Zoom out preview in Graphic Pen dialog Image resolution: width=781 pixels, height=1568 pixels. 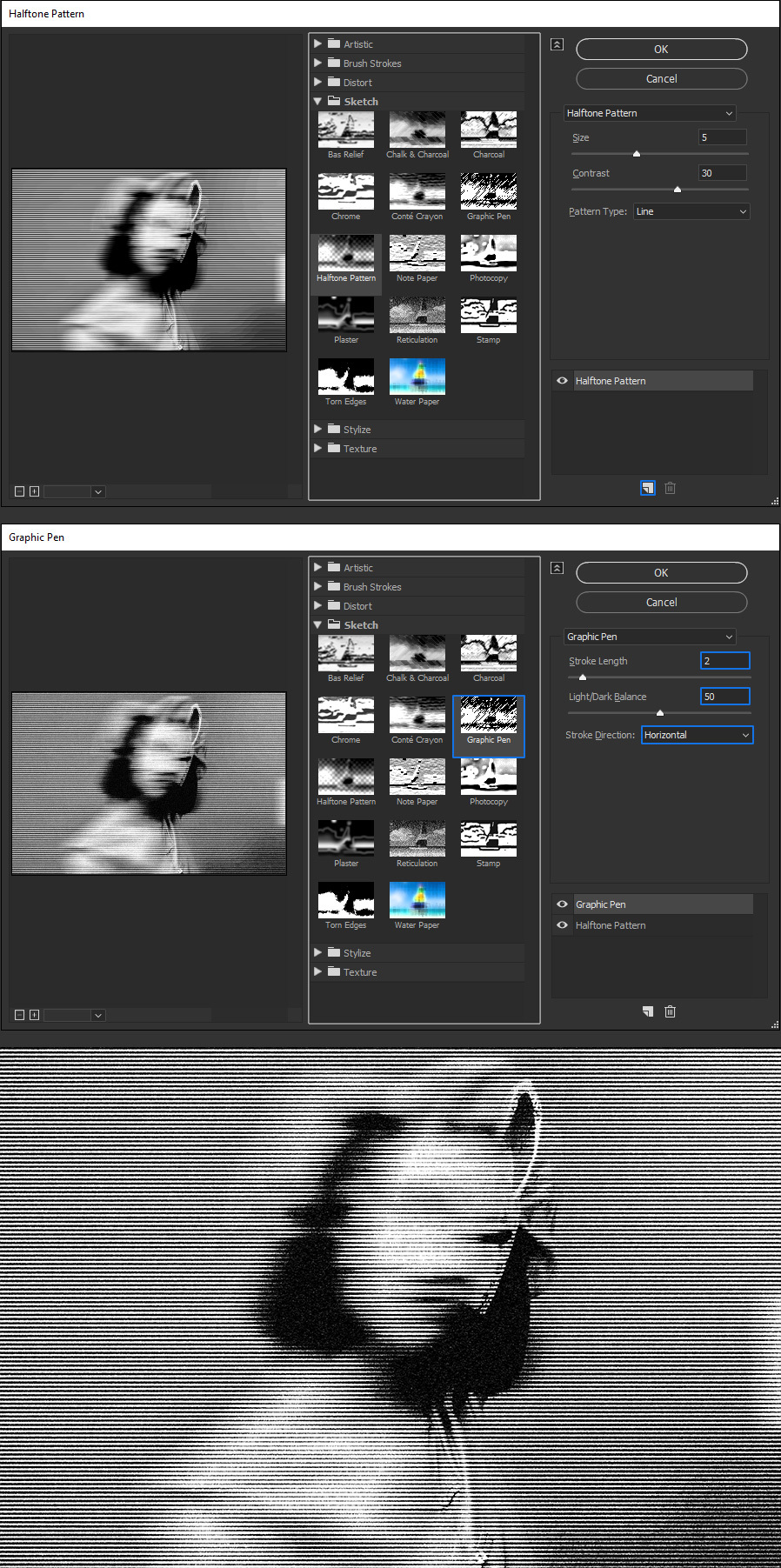coord(19,1015)
